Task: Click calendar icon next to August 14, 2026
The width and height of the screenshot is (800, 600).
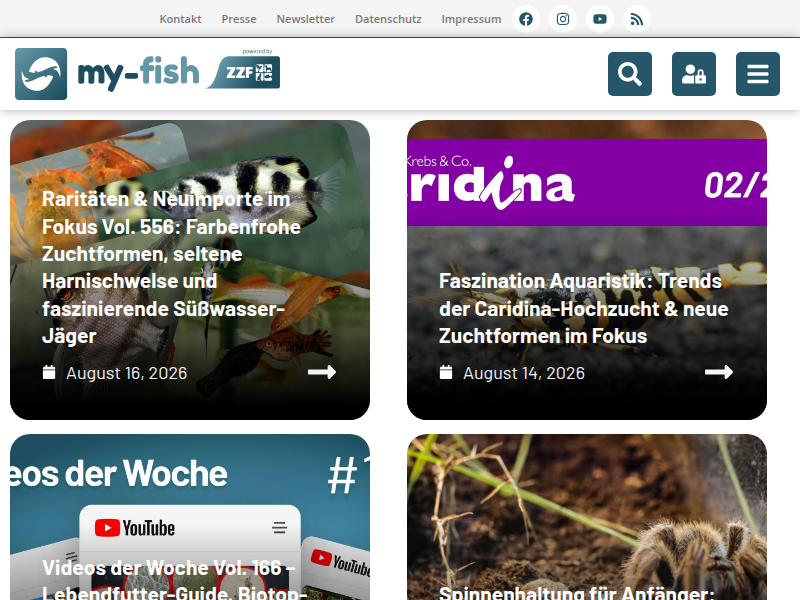Action: click(x=446, y=372)
